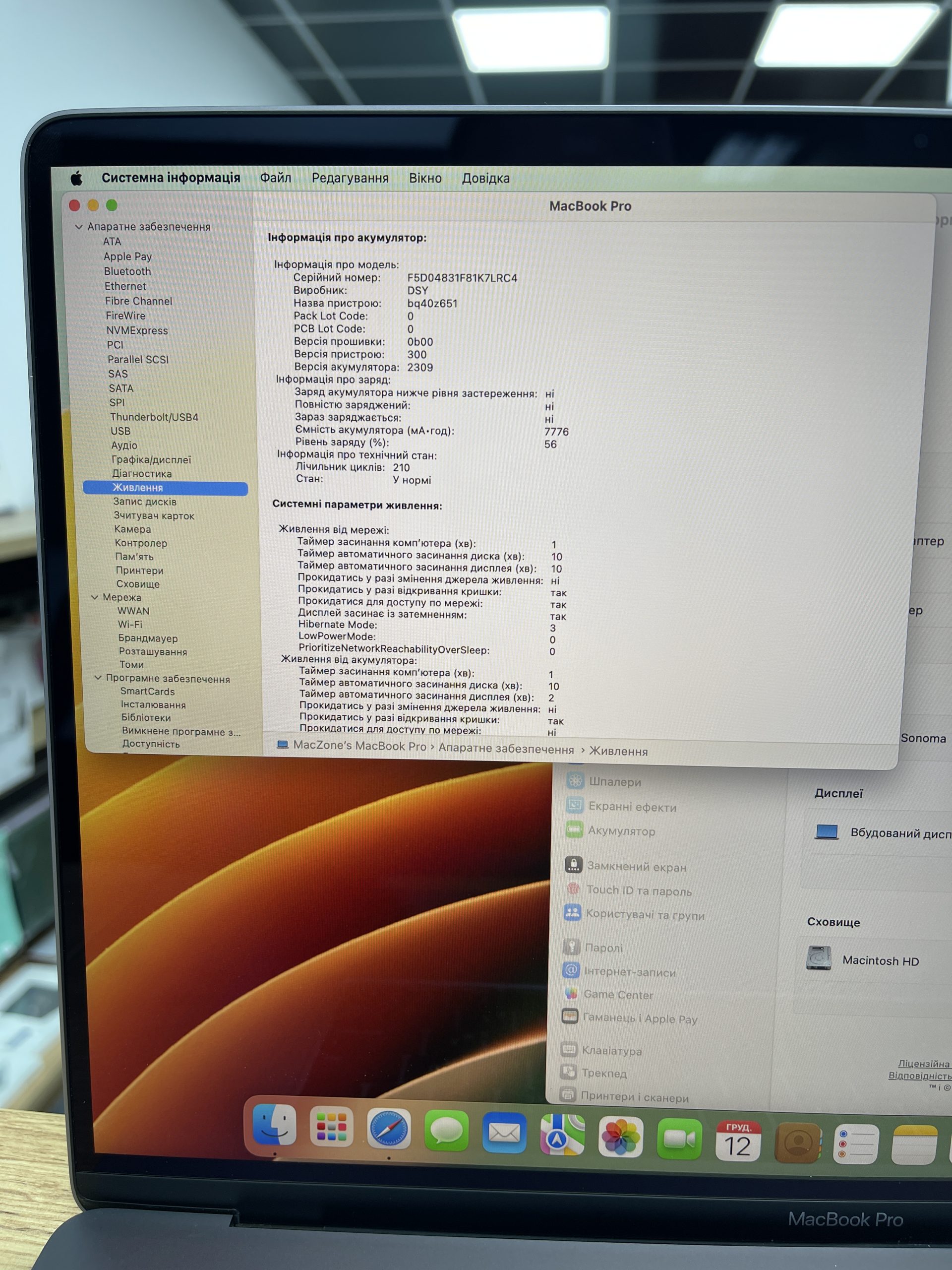Click the Macintosh HD drive icon
Image resolution: width=952 pixels, height=1270 pixels.
click(819, 957)
